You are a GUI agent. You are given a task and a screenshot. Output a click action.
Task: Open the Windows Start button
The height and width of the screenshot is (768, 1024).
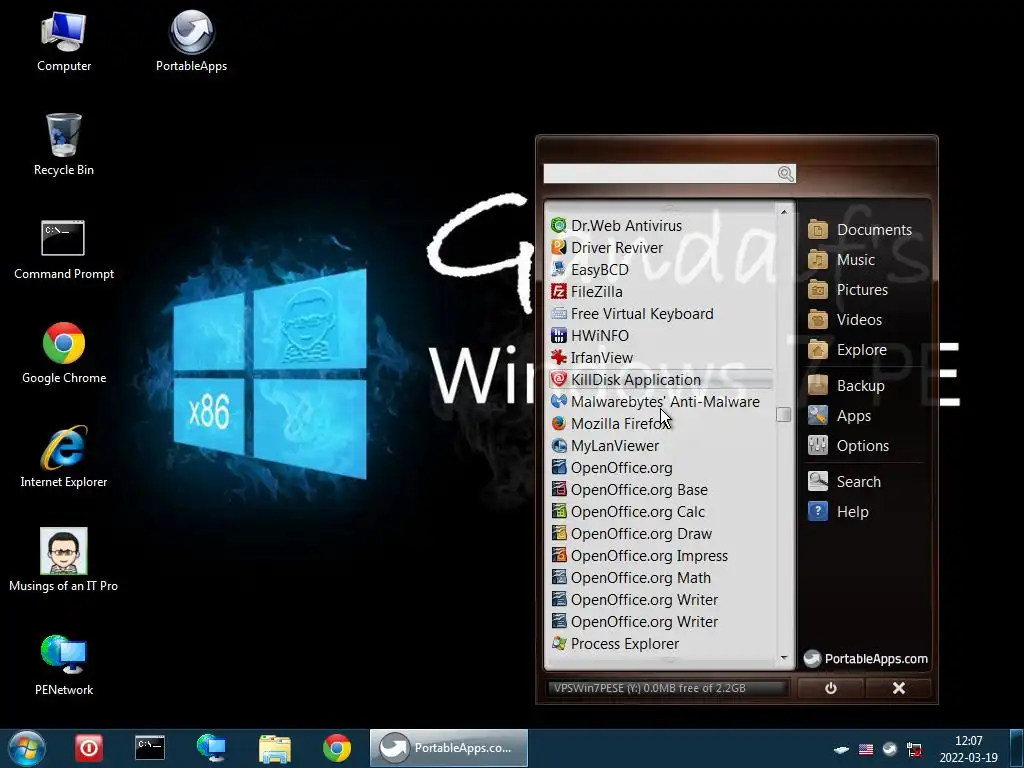[x=27, y=748]
